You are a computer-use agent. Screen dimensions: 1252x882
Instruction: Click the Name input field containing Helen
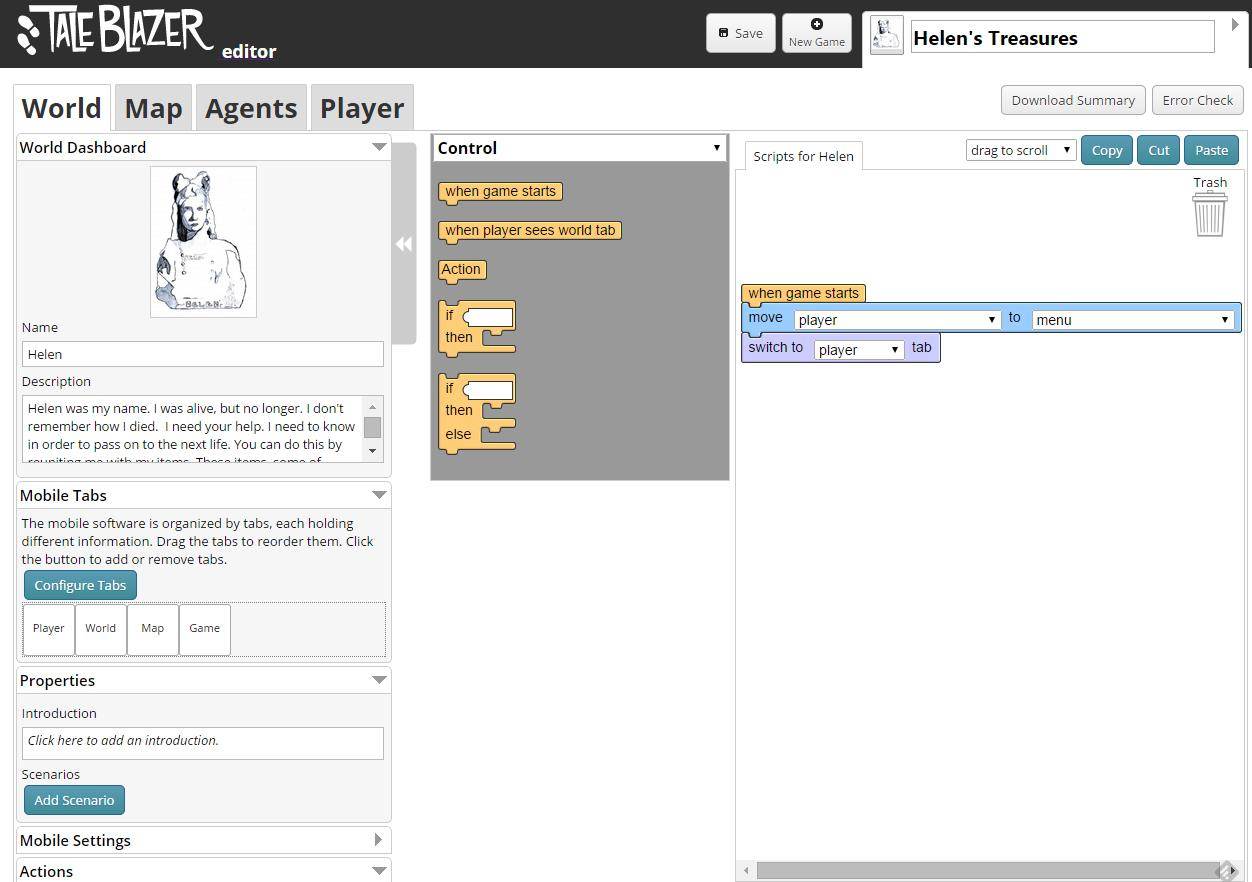(202, 354)
